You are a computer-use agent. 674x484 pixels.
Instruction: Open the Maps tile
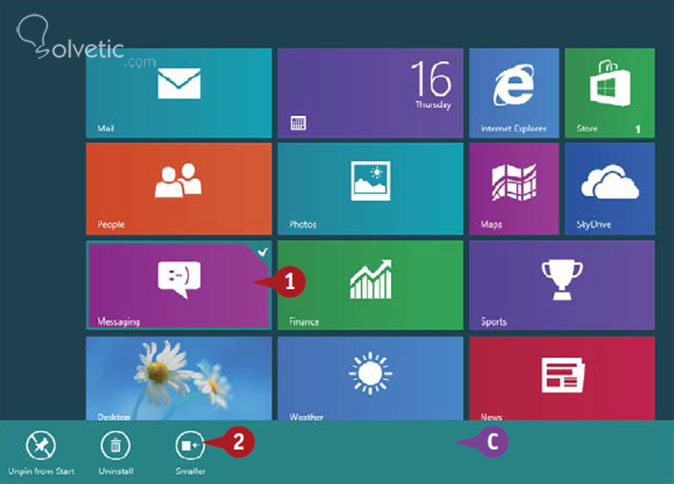[514, 189]
